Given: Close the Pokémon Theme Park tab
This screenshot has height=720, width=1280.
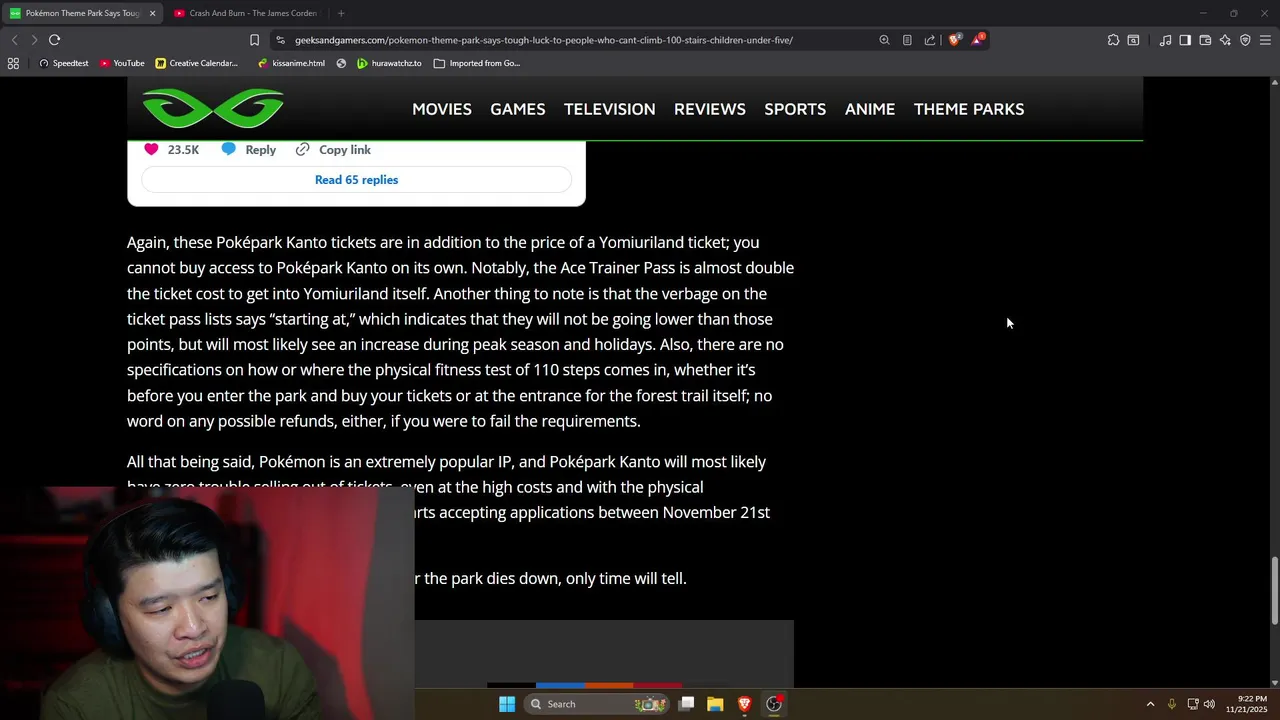Looking at the screenshot, I should [153, 13].
